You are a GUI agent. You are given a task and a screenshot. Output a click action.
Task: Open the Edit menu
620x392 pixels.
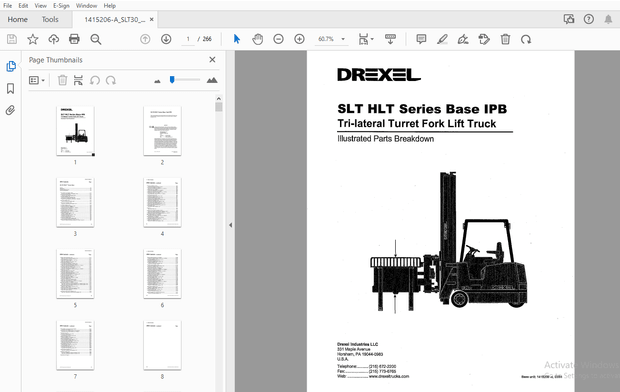[x=23, y=6]
